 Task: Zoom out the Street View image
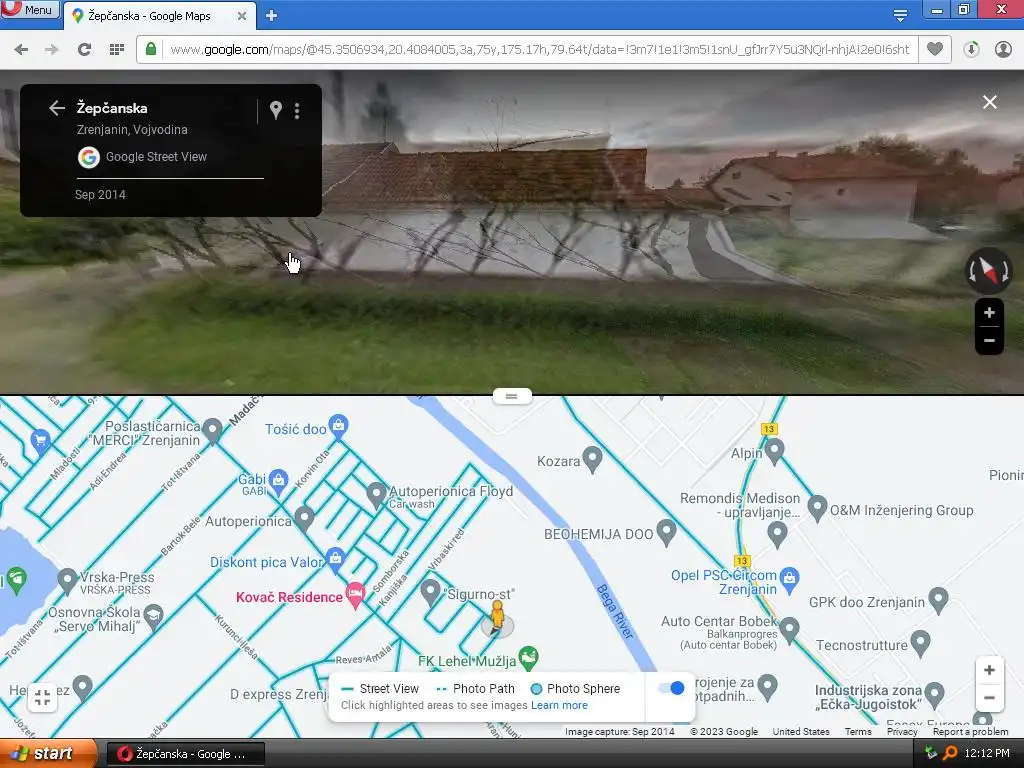tap(989, 341)
